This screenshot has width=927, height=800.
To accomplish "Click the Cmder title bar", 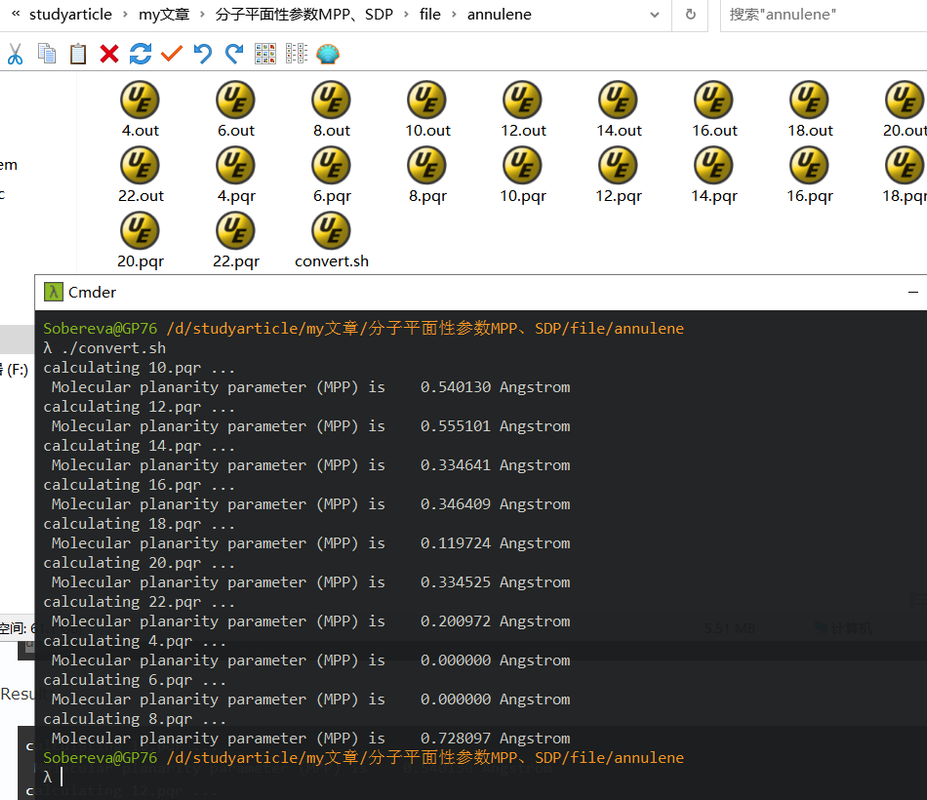I will 480,292.
